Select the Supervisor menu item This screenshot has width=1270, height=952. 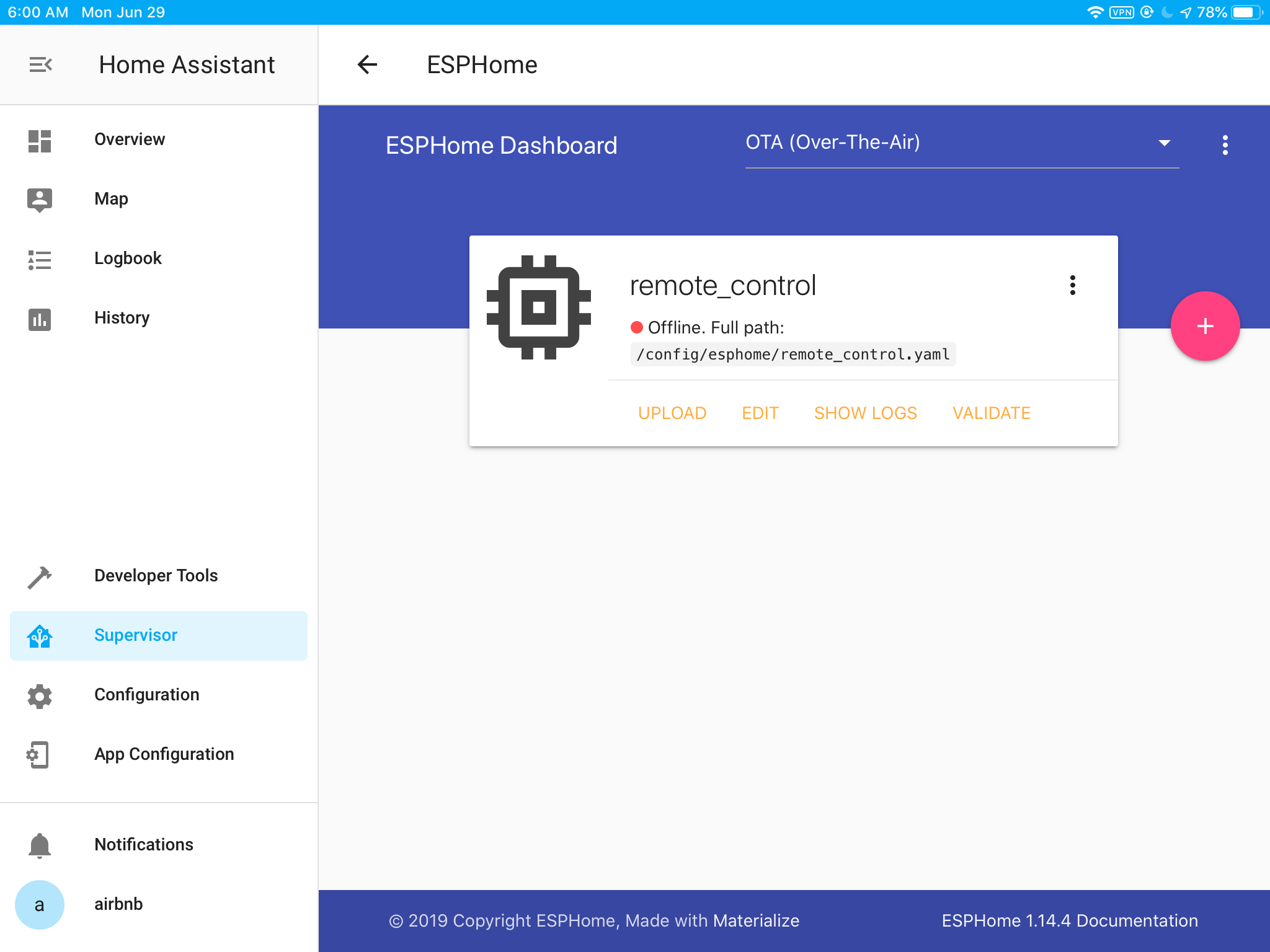tap(159, 636)
